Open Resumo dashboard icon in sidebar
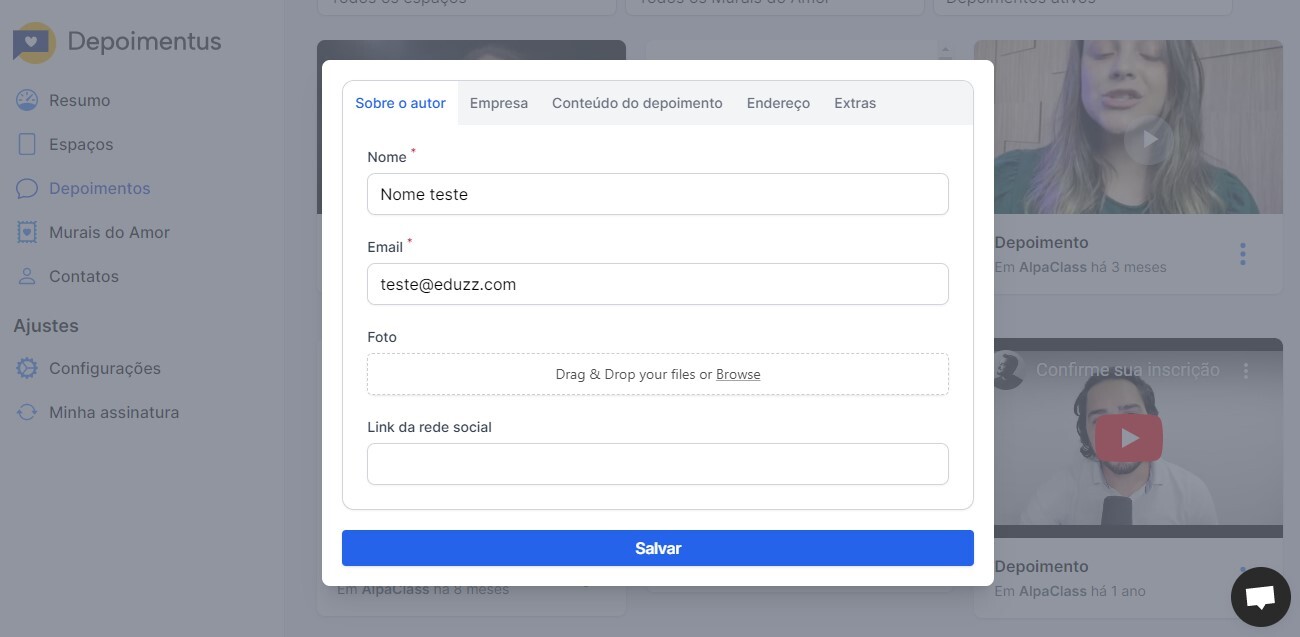 [x=27, y=100]
